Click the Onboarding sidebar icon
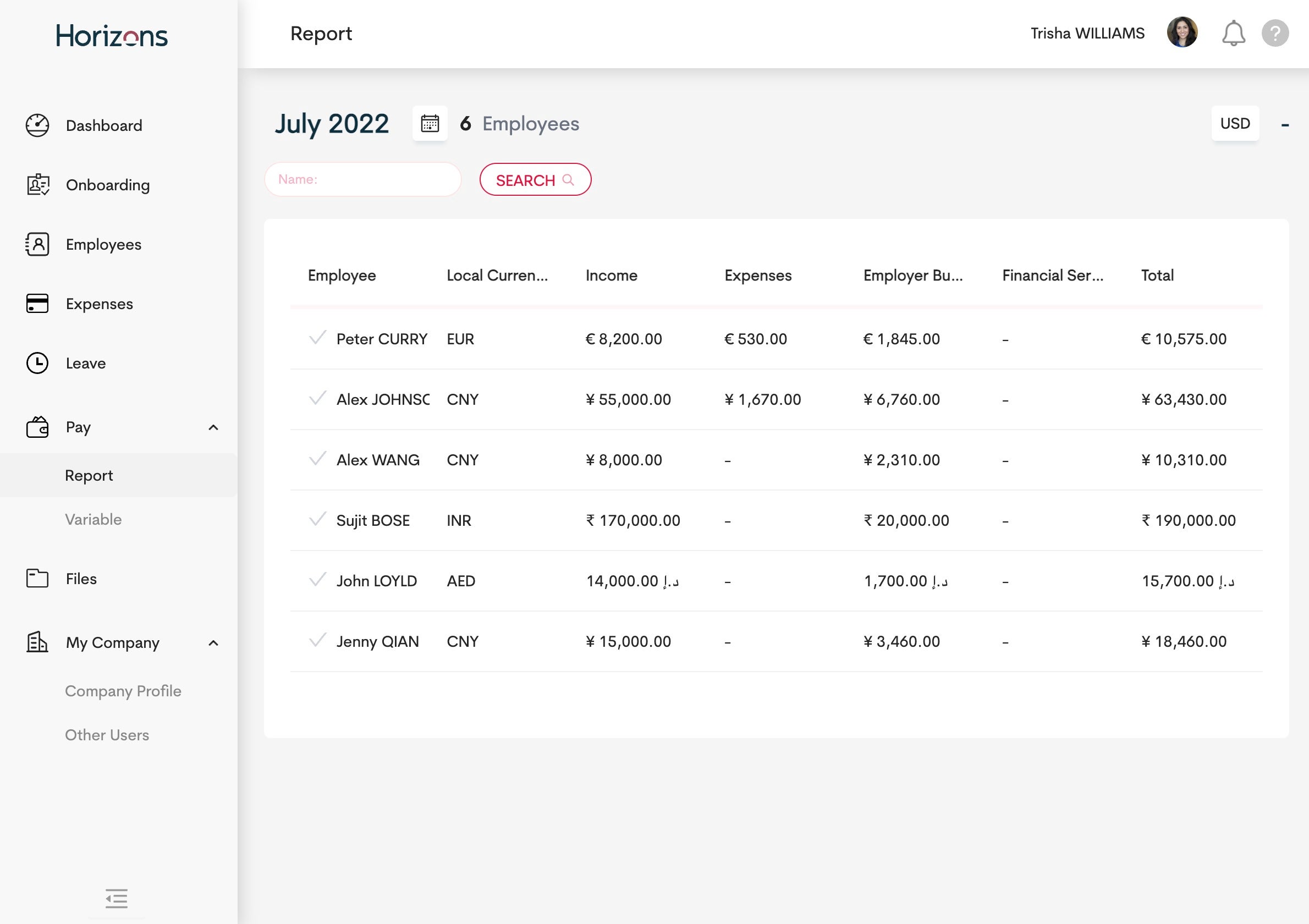This screenshot has width=1309, height=924. click(x=37, y=185)
